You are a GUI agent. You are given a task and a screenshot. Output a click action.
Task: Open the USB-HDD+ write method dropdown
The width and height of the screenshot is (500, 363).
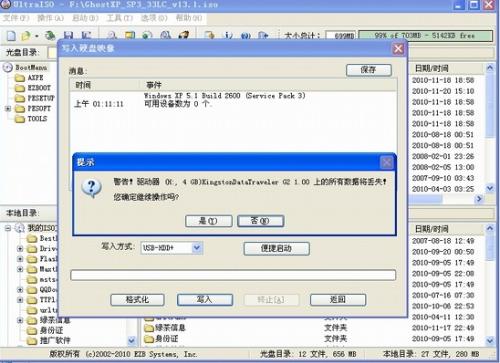(197, 248)
